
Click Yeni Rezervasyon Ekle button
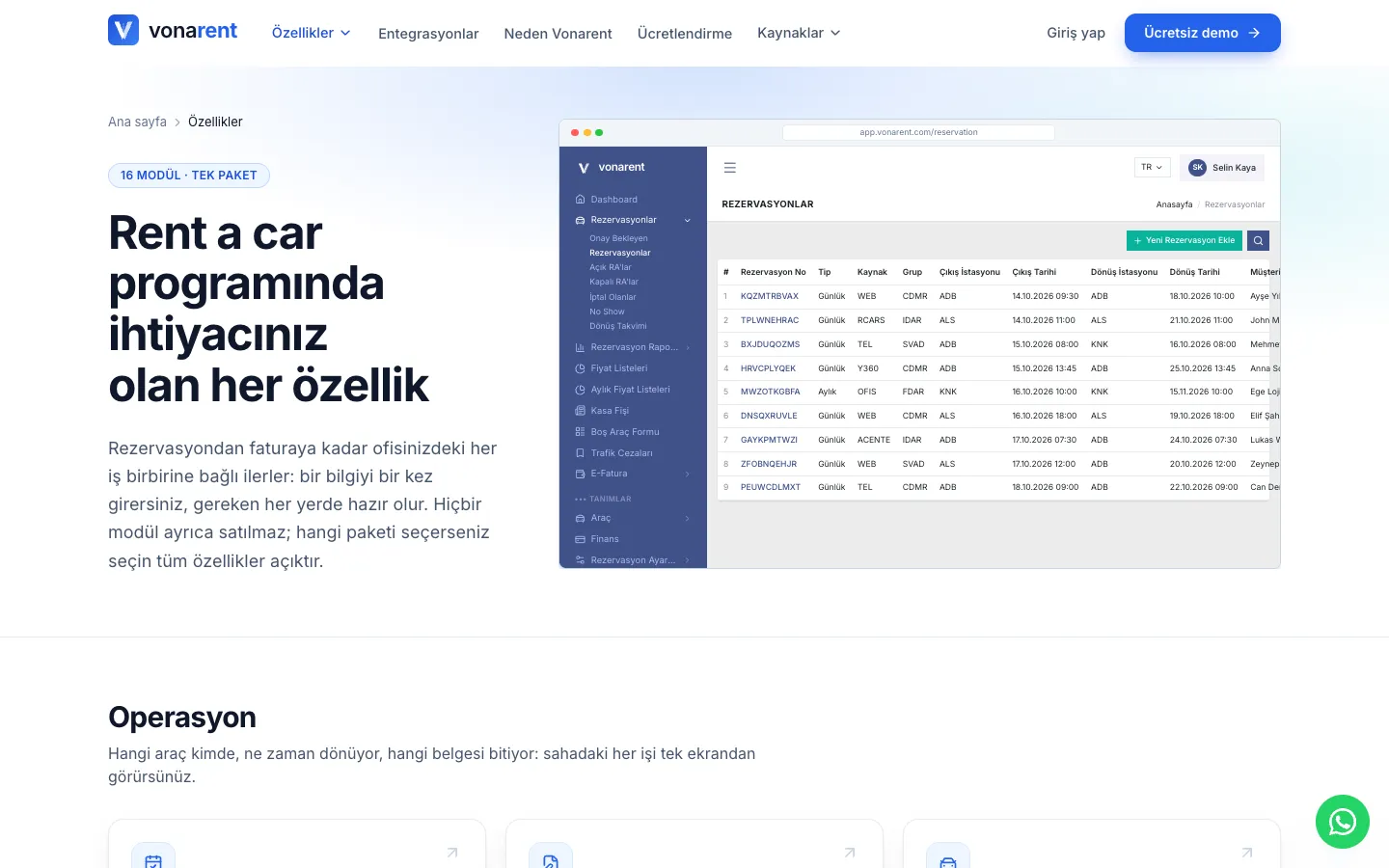pos(1185,240)
